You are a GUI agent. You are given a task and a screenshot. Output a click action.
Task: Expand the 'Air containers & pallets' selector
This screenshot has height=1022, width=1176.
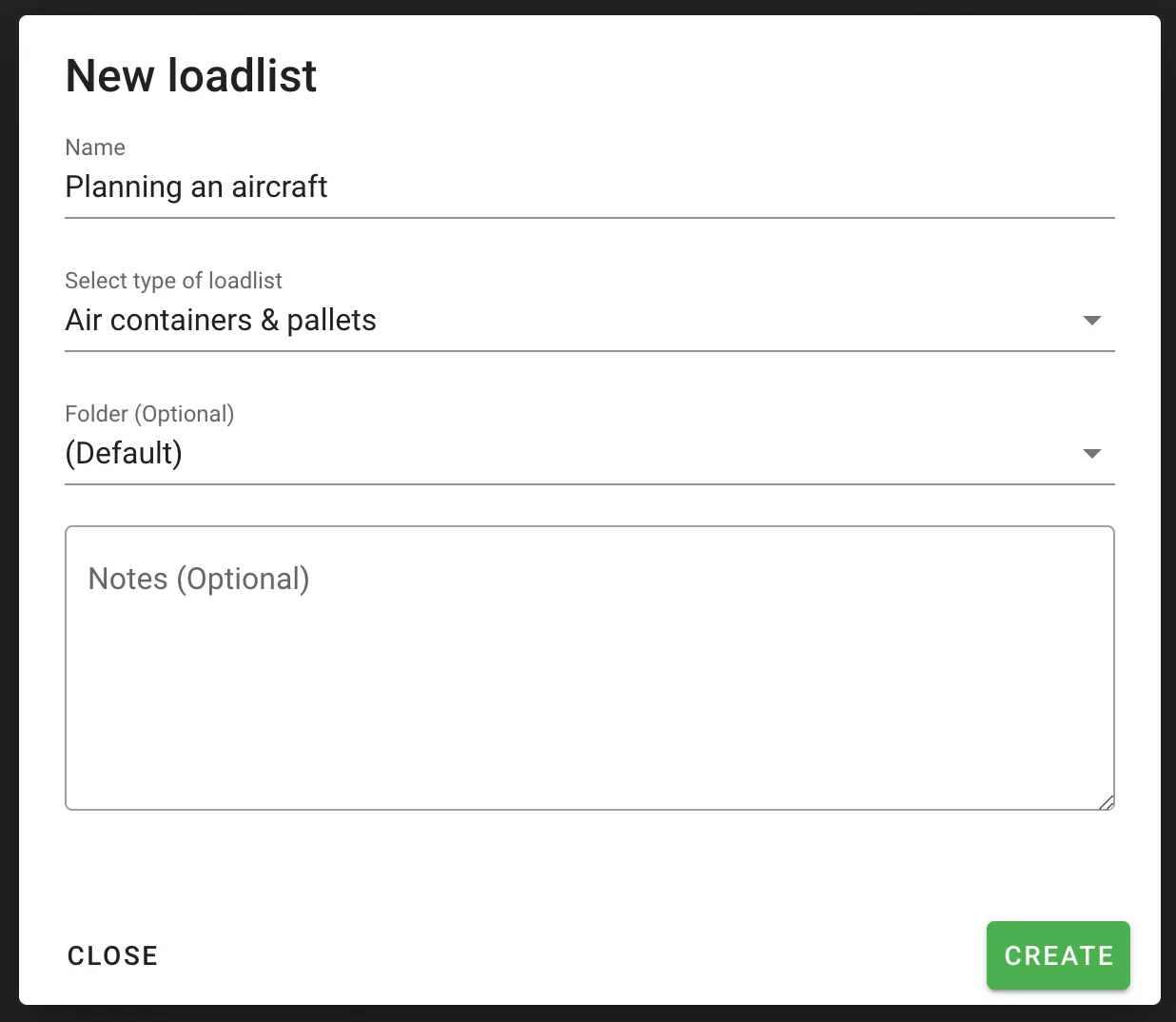(x=1092, y=321)
